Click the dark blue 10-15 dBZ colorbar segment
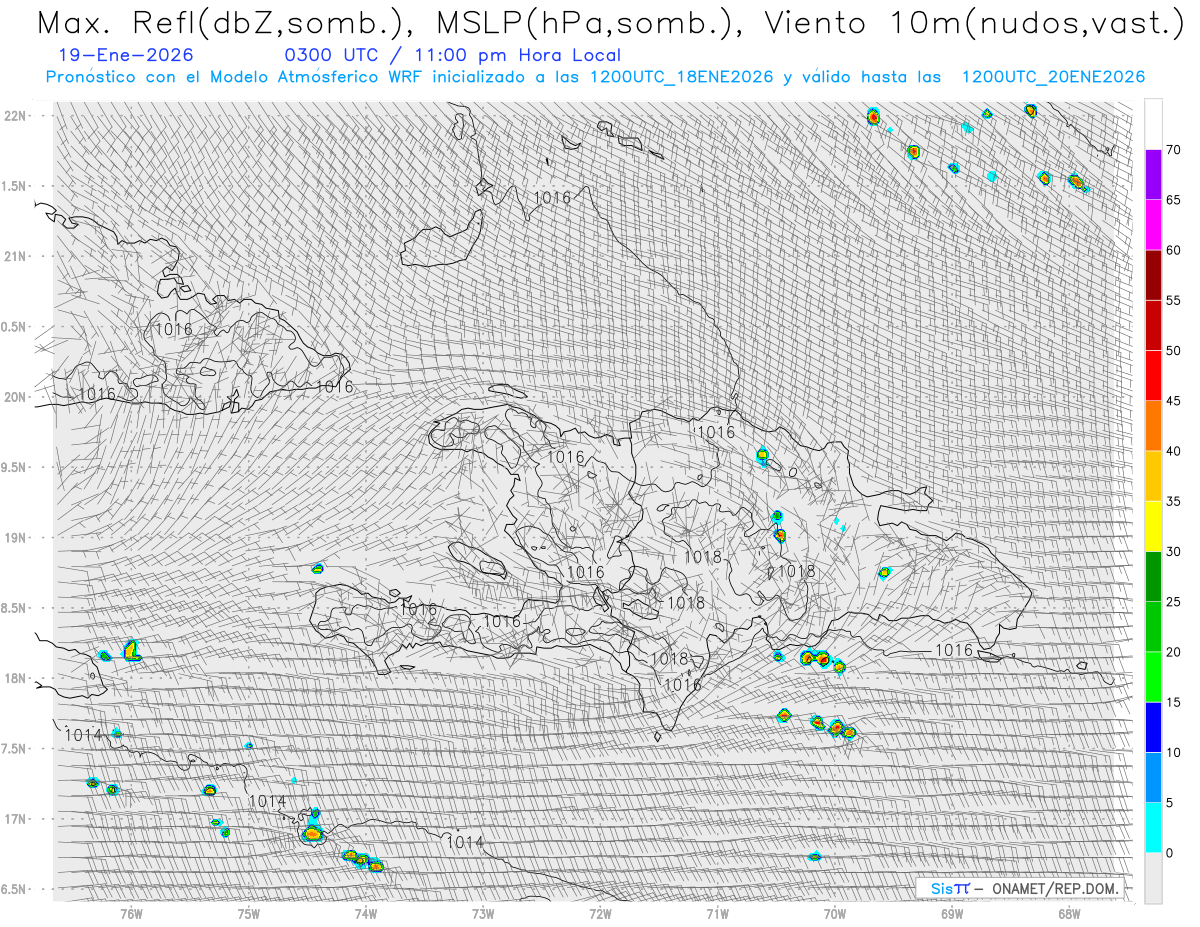Viewport: 1200px width, 927px height. [1153, 727]
